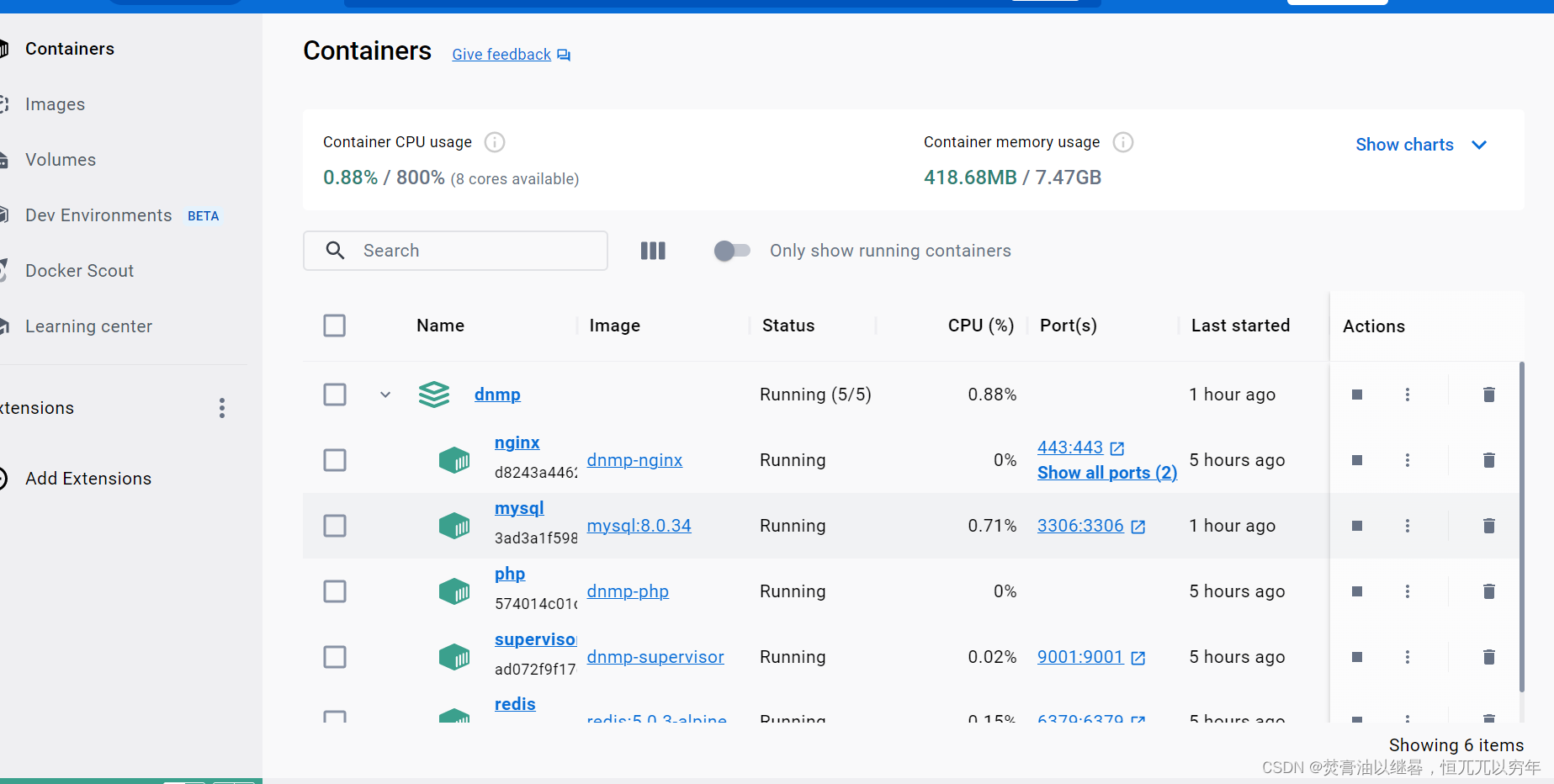1554x784 pixels.
Task: Collapse the dnmp stack chevron
Action: click(385, 395)
